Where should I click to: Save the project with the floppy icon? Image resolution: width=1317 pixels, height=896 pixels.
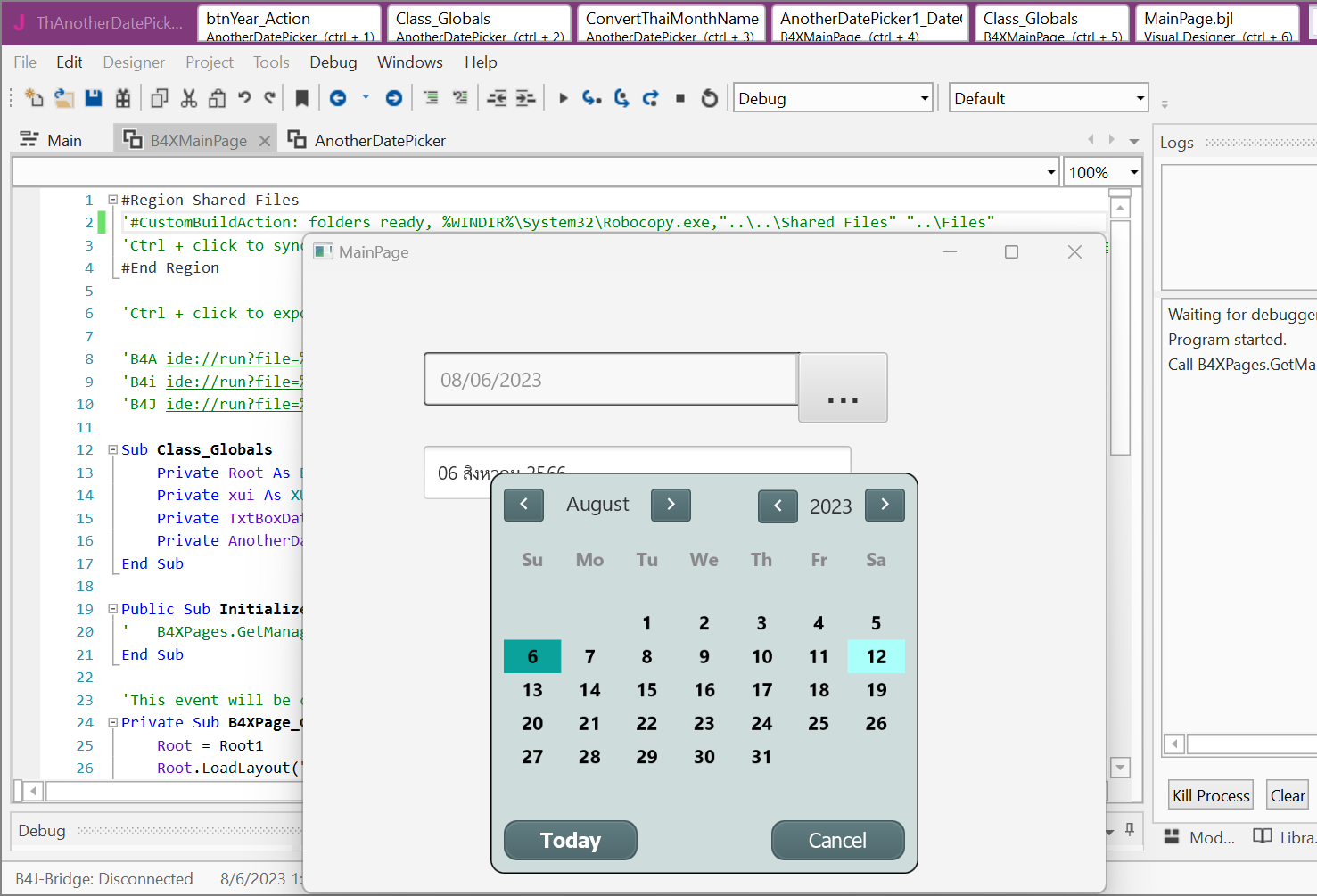coord(93,98)
